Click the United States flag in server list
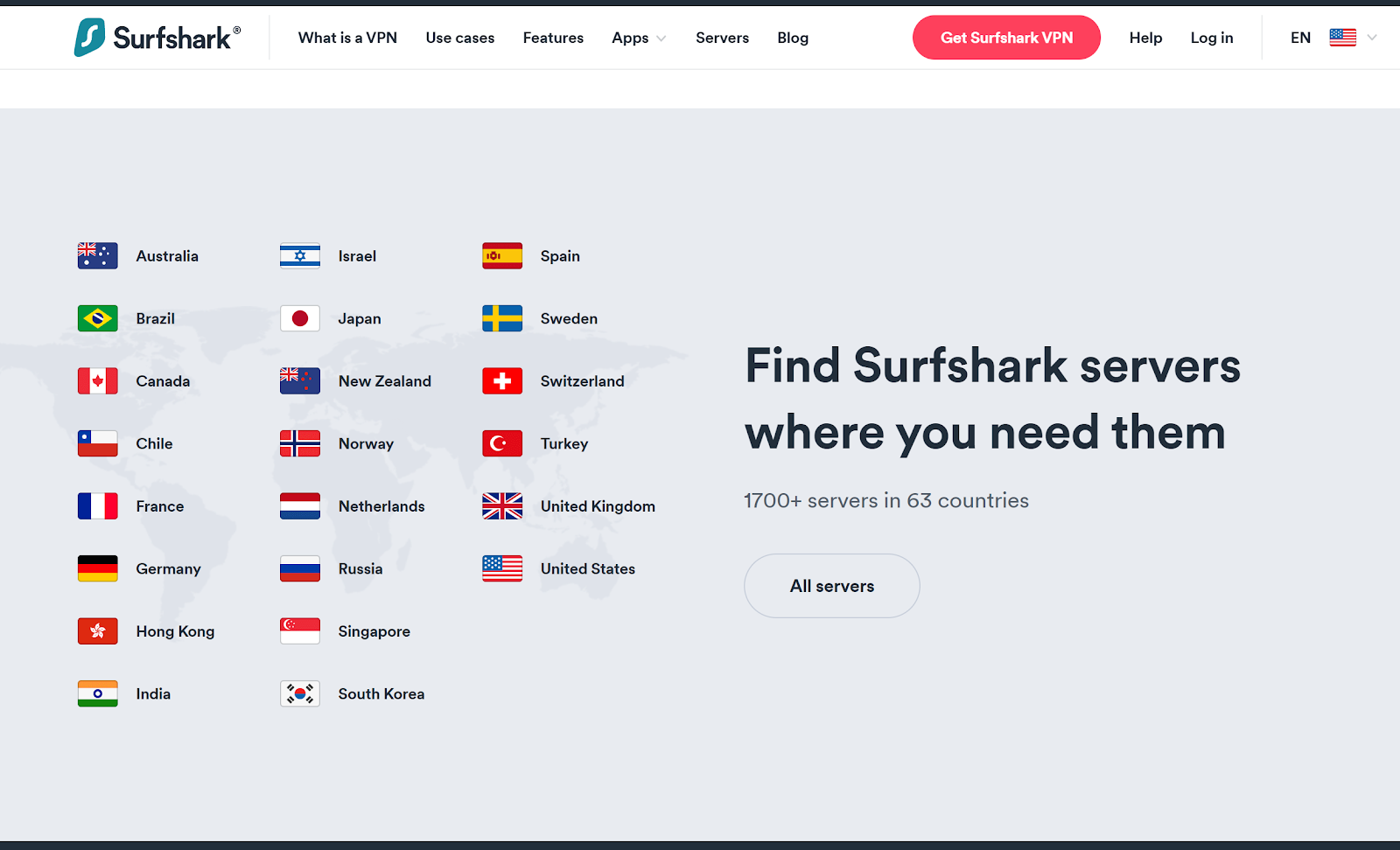Screen dimensions: 1400x850 click(x=502, y=568)
